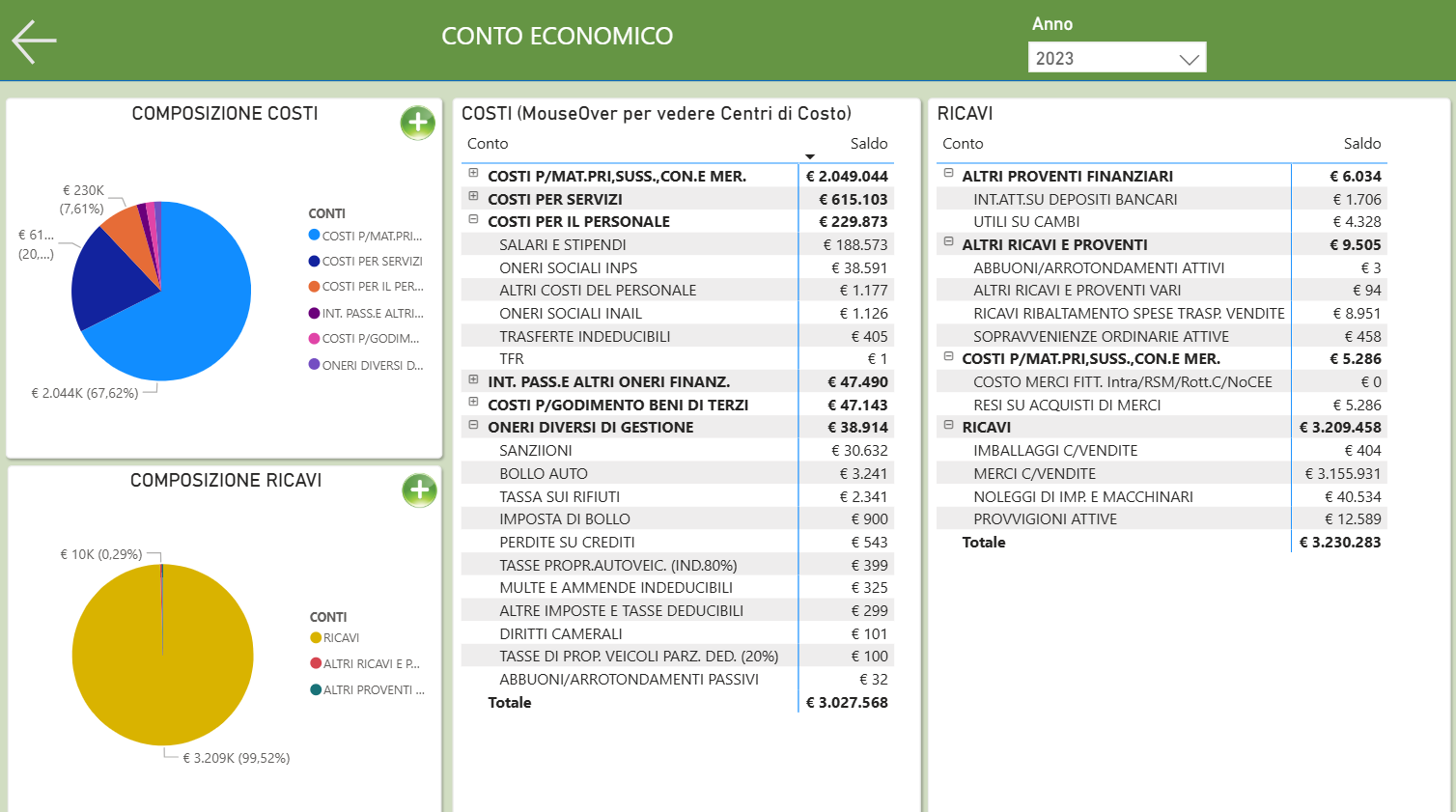The height and width of the screenshot is (812, 1456).
Task: Click the green plus icon on Composizione Costi
Action: tap(418, 123)
